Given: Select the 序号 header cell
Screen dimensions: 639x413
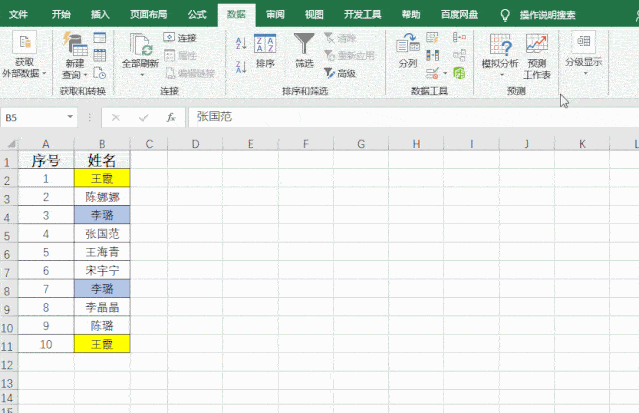Looking at the screenshot, I should point(46,160).
